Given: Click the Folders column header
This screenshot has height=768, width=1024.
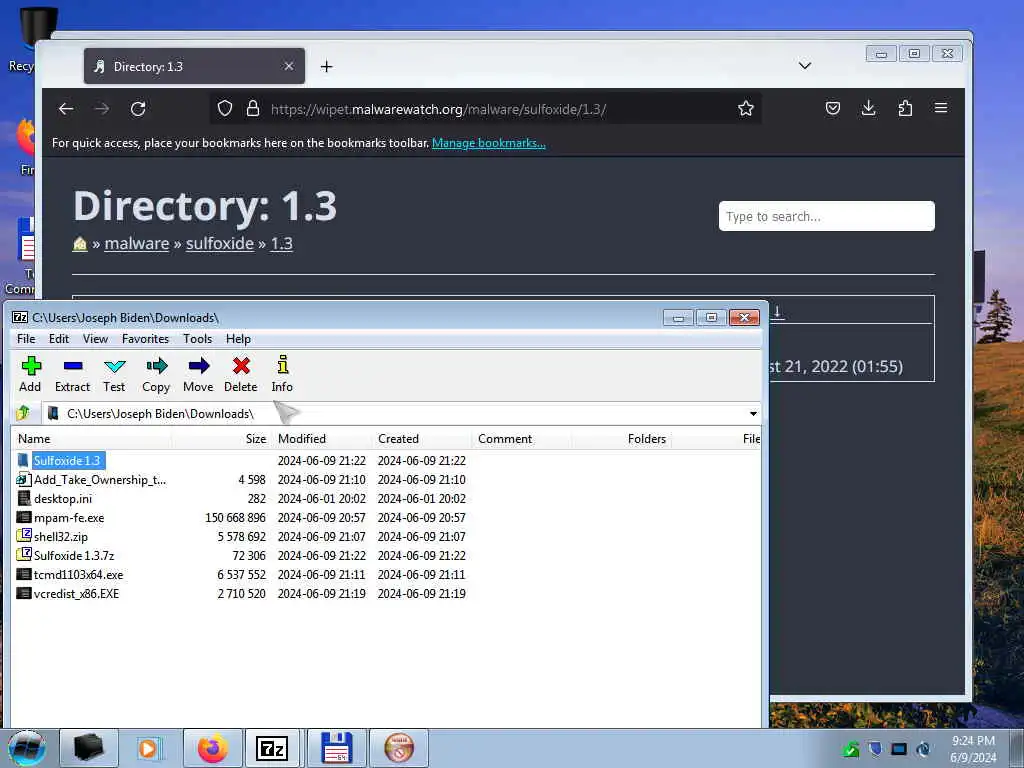Looking at the screenshot, I should tap(621, 439).
